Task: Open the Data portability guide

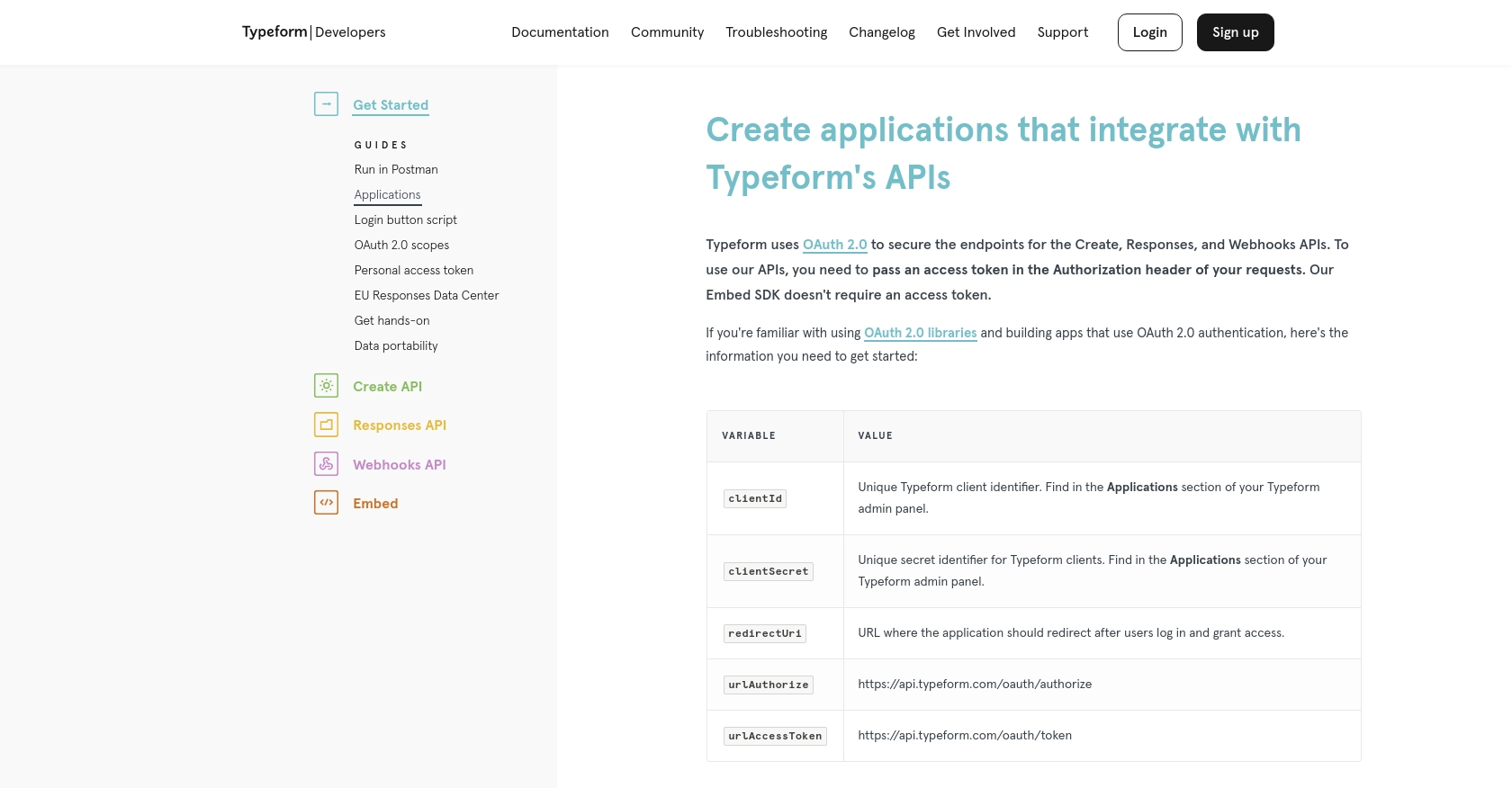Action: coord(396,345)
